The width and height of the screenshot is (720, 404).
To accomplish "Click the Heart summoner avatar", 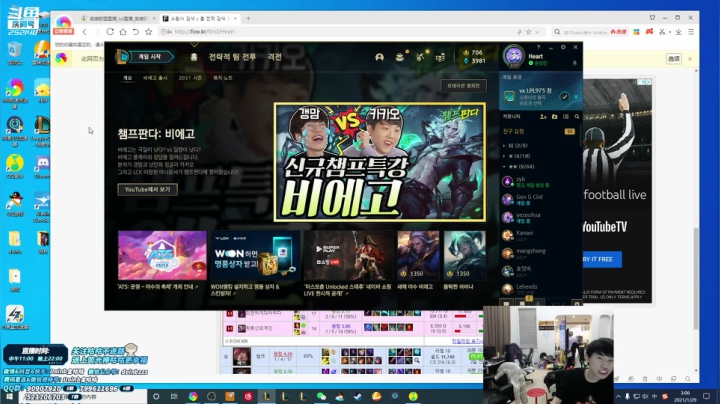I will [513, 56].
